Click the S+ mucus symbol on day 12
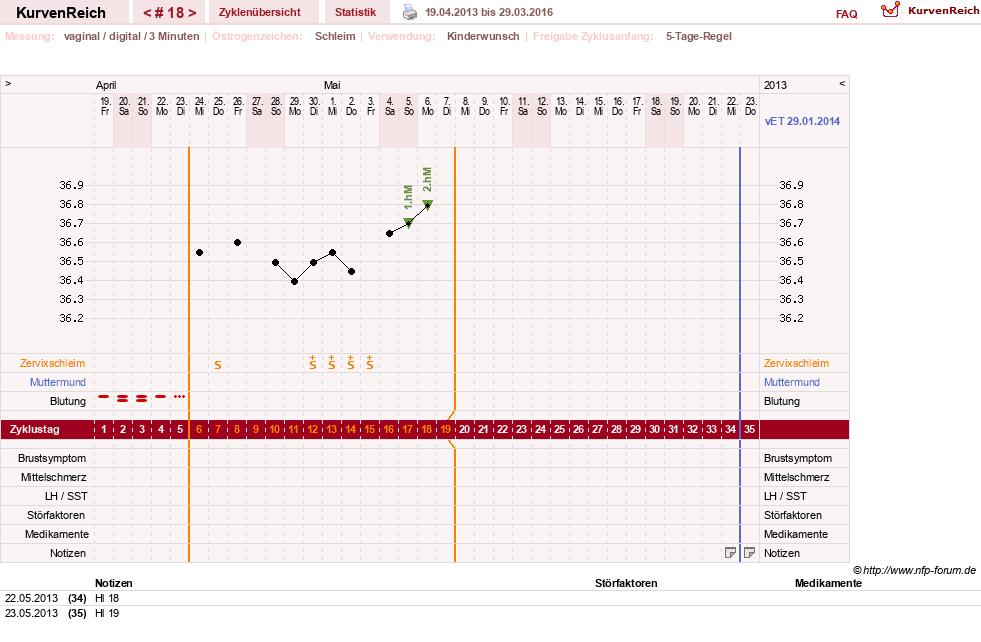This screenshot has height=642, width=981. click(313, 362)
